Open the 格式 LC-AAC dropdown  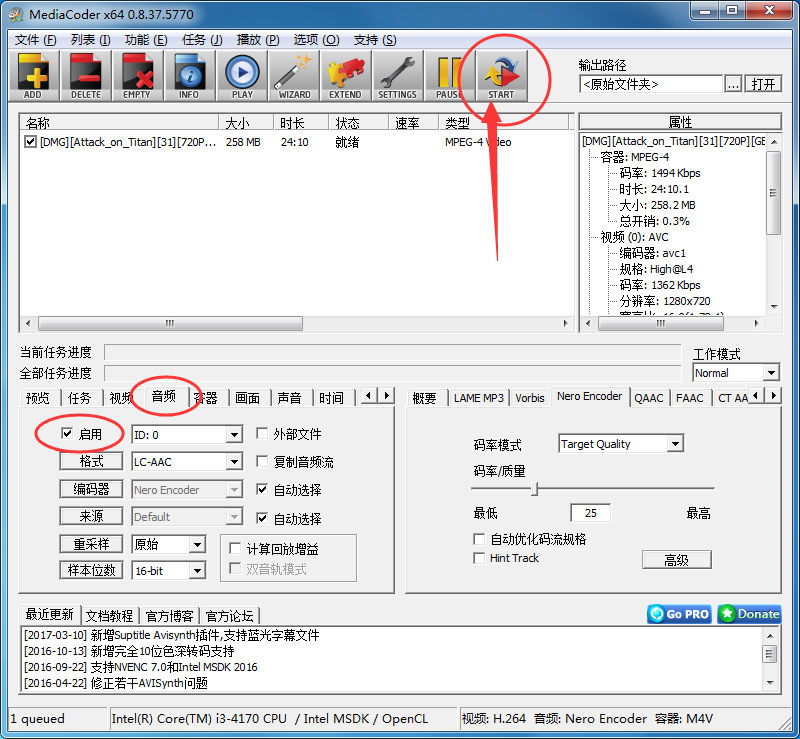point(186,461)
